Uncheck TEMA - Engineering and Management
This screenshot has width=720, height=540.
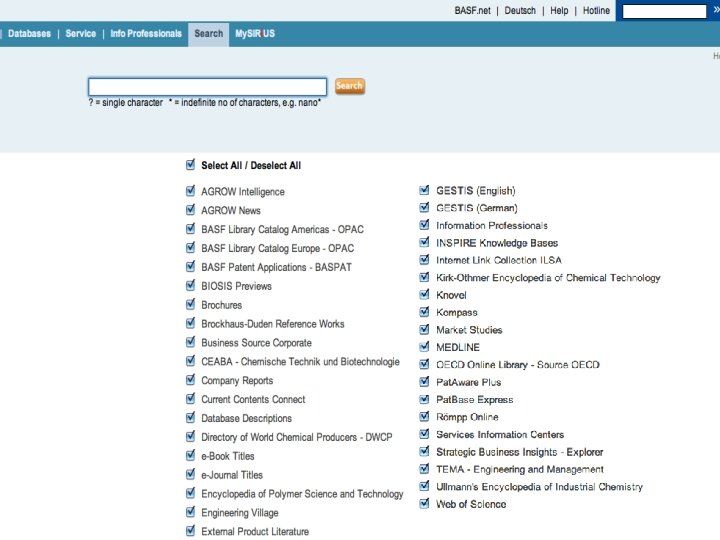coord(425,469)
